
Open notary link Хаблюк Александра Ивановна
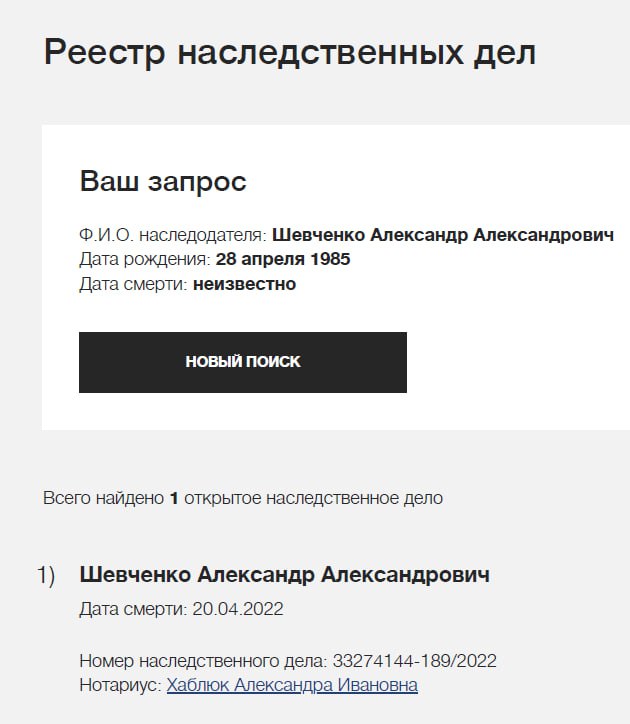292,685
